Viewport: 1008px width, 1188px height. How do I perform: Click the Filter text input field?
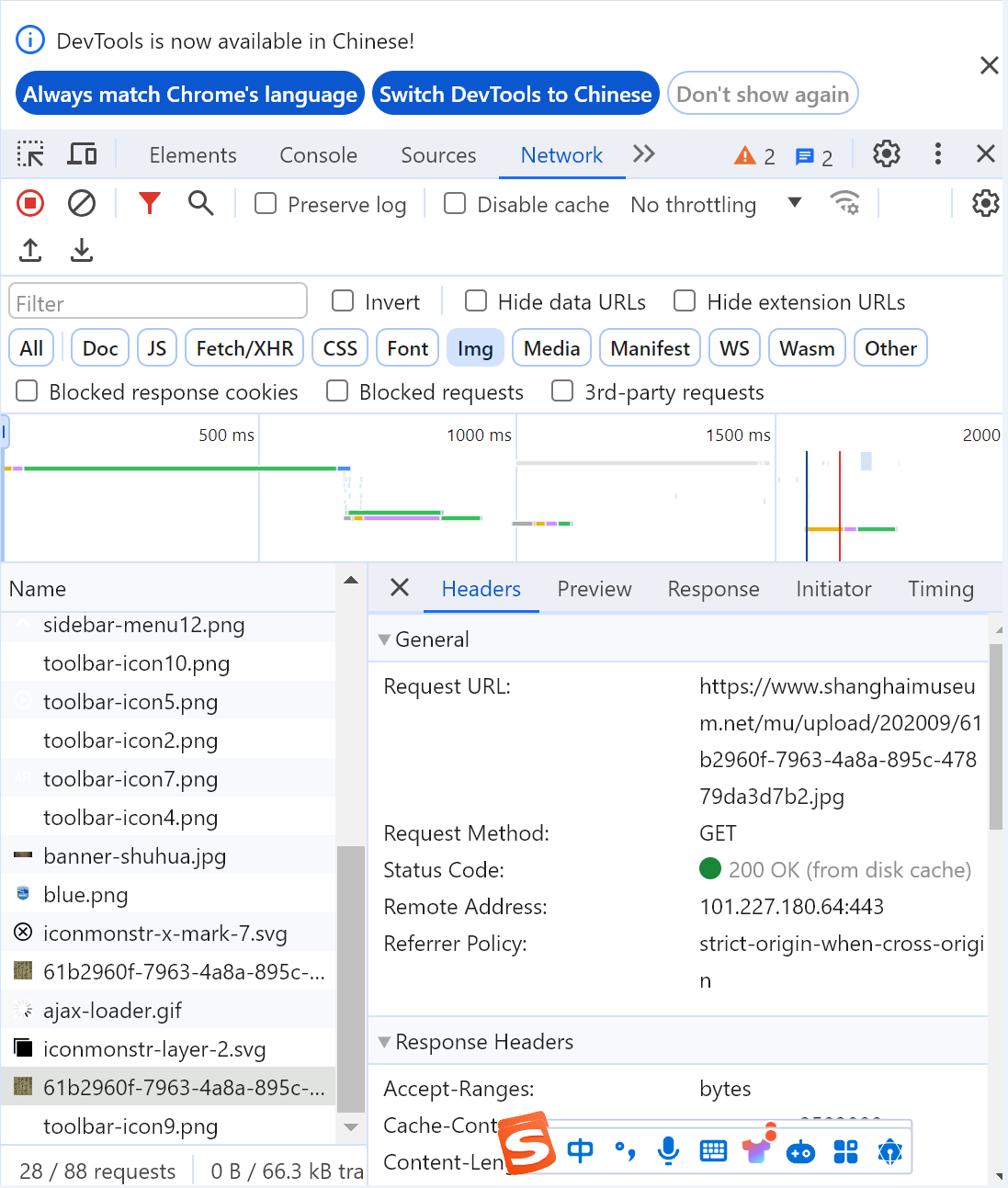158,302
